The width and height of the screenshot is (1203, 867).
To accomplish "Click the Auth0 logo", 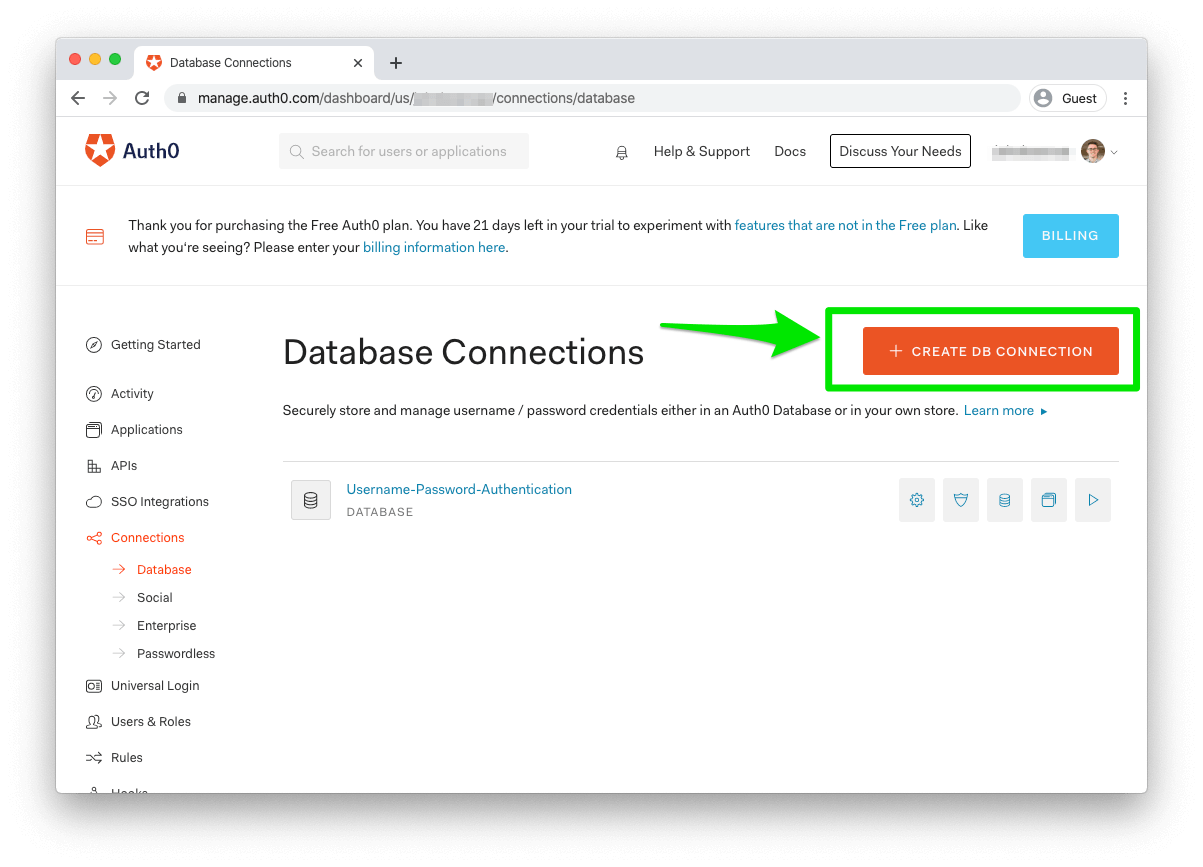I will pyautogui.click(x=132, y=151).
